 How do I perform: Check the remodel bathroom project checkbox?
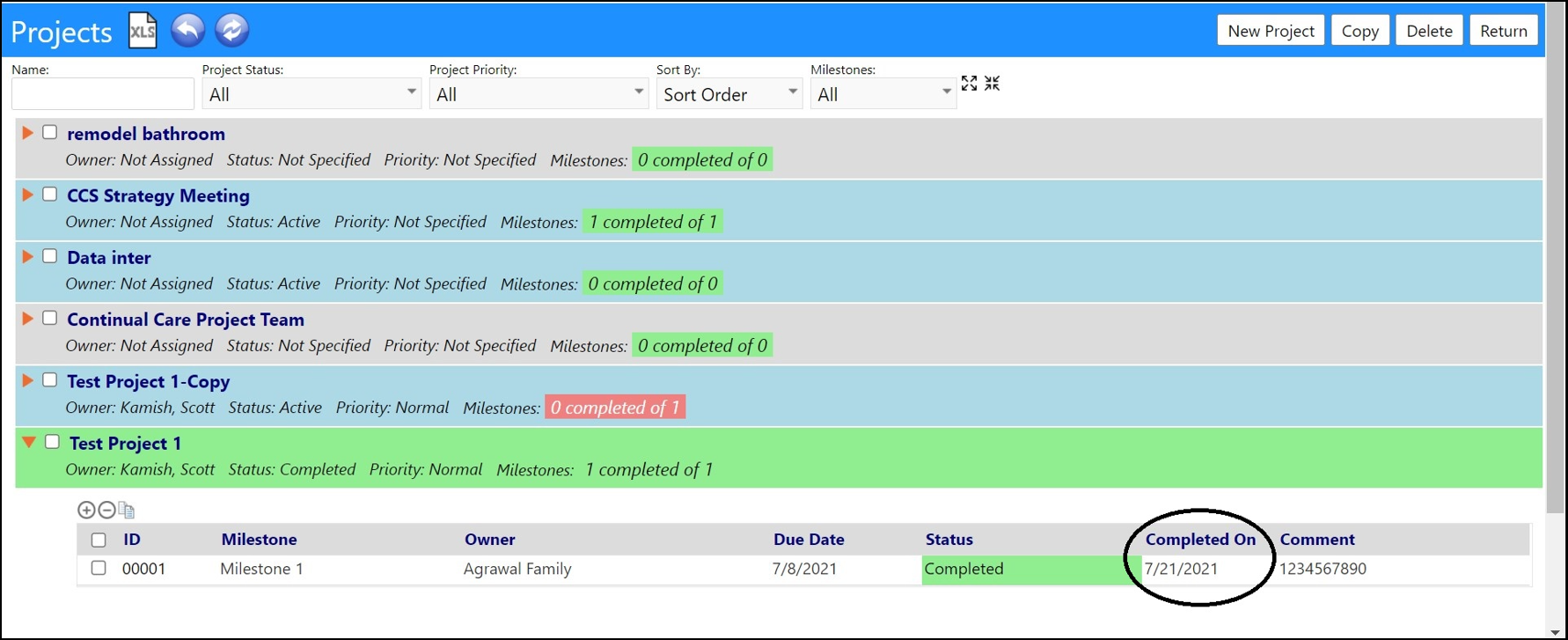(x=50, y=132)
